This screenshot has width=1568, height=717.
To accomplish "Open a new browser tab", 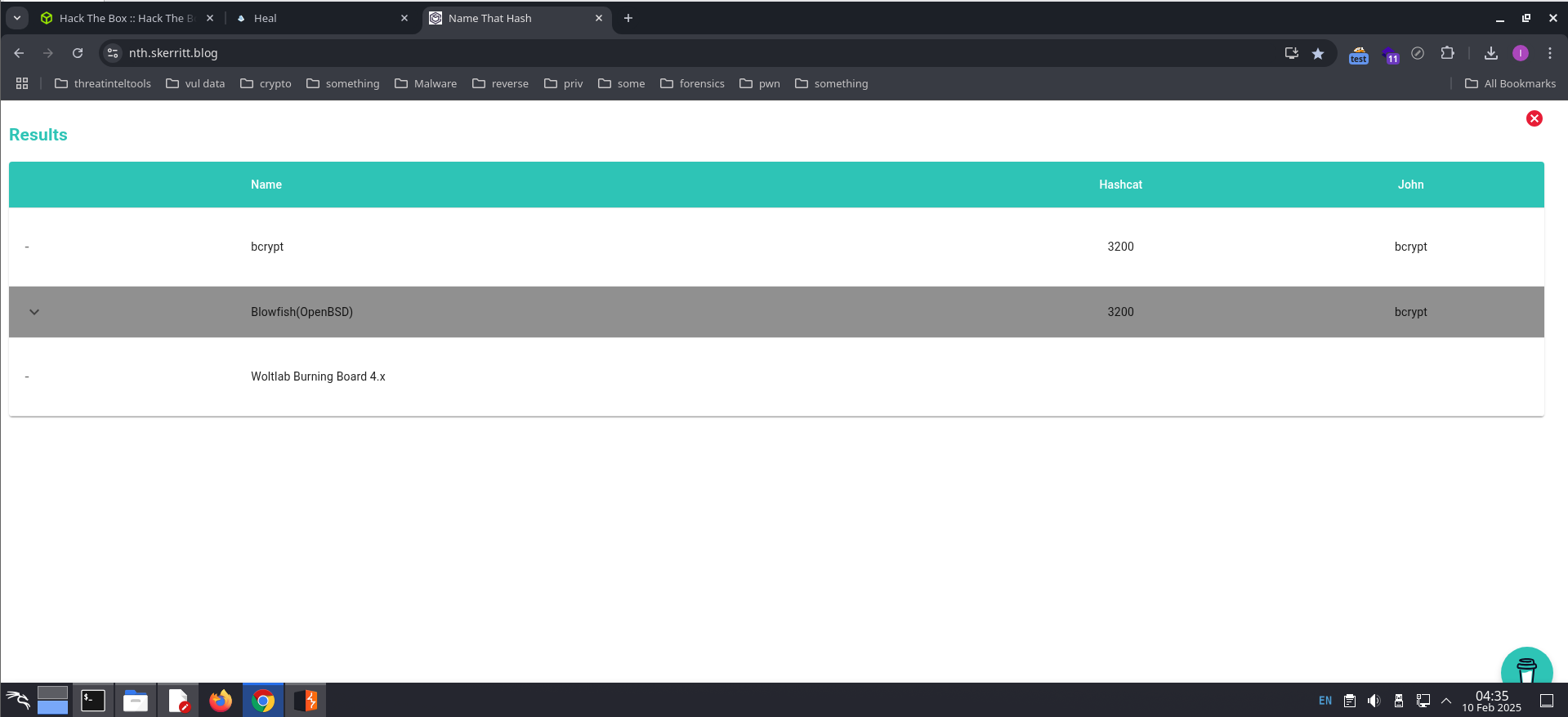I will (x=628, y=18).
